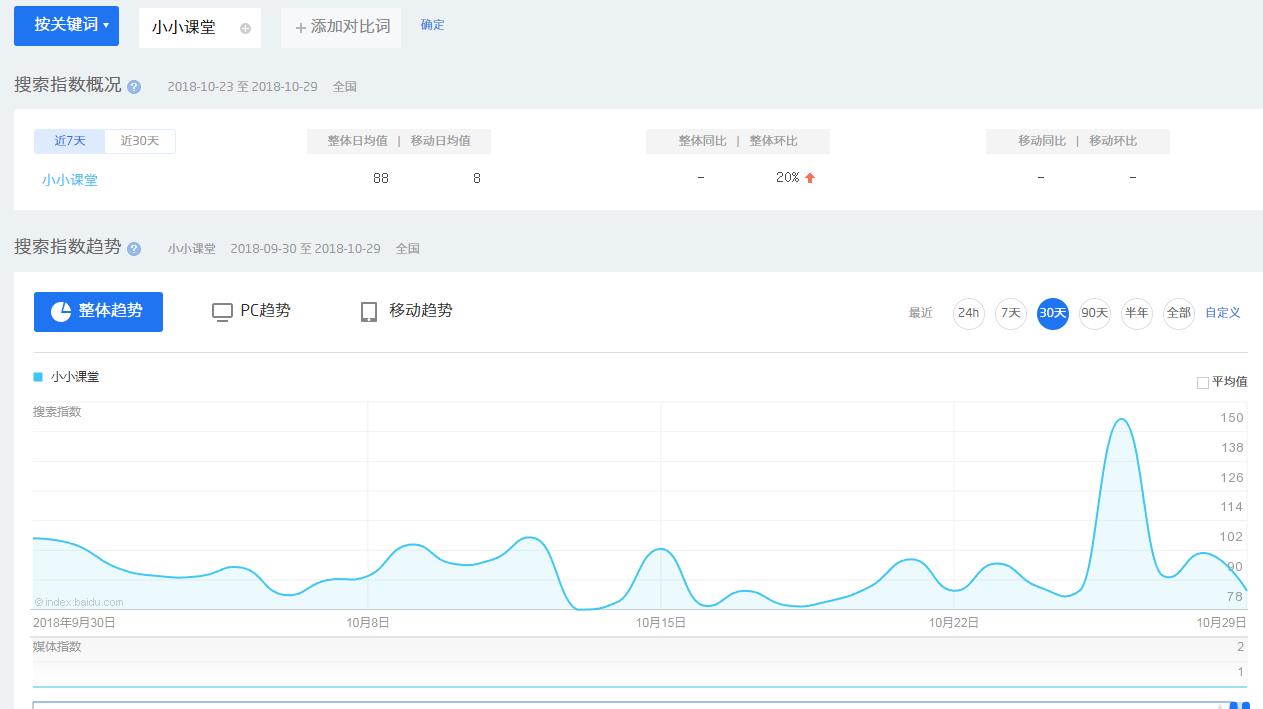Click the keyword input field containing 小小课堂
This screenshot has width=1263, height=709.
click(x=190, y=27)
